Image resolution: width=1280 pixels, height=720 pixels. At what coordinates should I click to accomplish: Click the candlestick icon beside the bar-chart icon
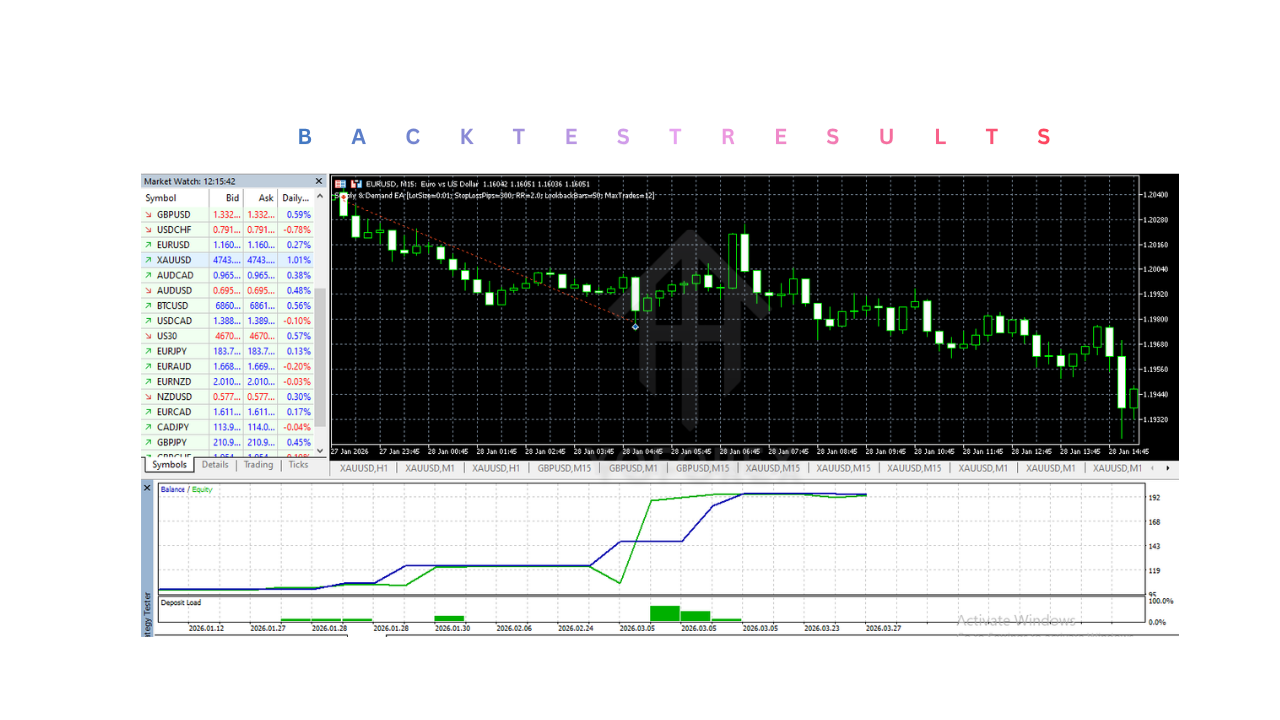pos(355,183)
